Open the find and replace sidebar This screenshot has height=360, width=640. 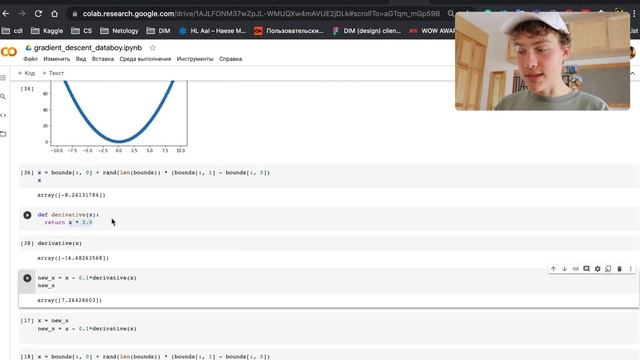pyautogui.click(x=3, y=97)
